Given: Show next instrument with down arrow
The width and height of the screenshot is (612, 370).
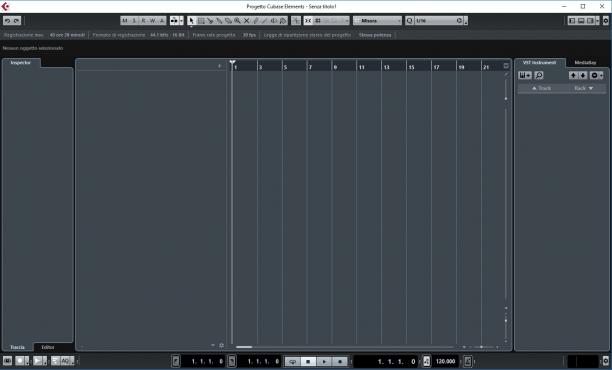Looking at the screenshot, I should pyautogui.click(x=583, y=75).
